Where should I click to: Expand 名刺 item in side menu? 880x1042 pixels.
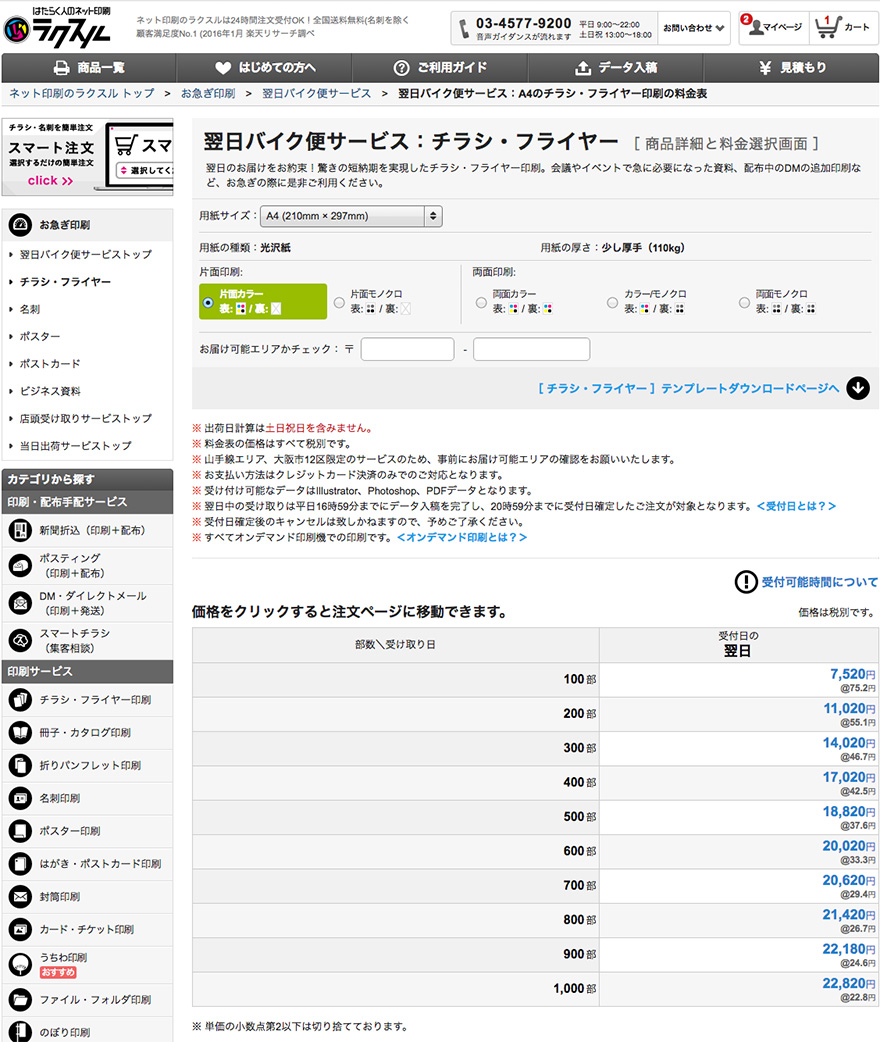[x=30, y=310]
